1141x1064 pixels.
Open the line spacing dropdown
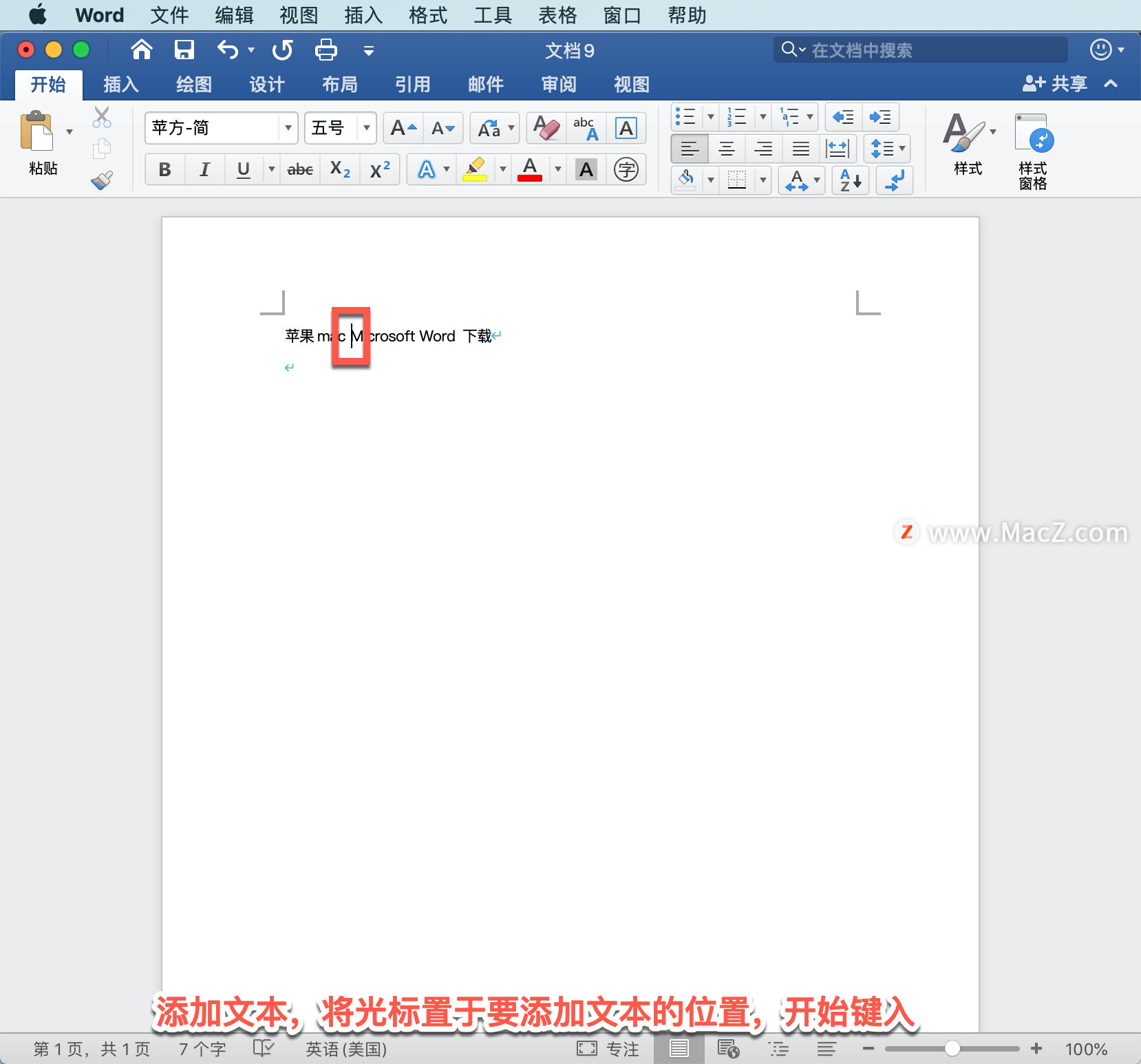(887, 149)
